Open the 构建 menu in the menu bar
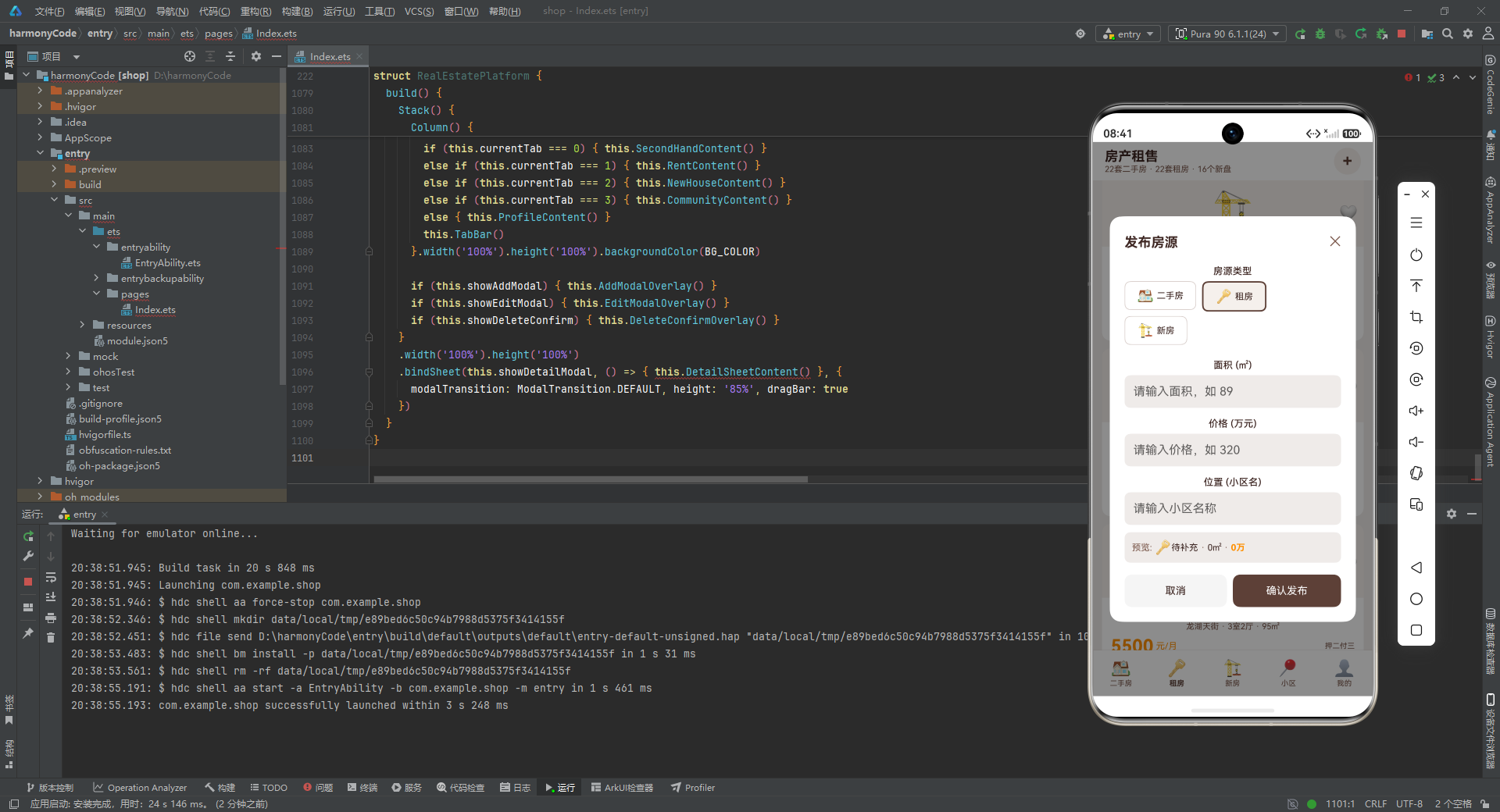The image size is (1500, 812). (297, 11)
